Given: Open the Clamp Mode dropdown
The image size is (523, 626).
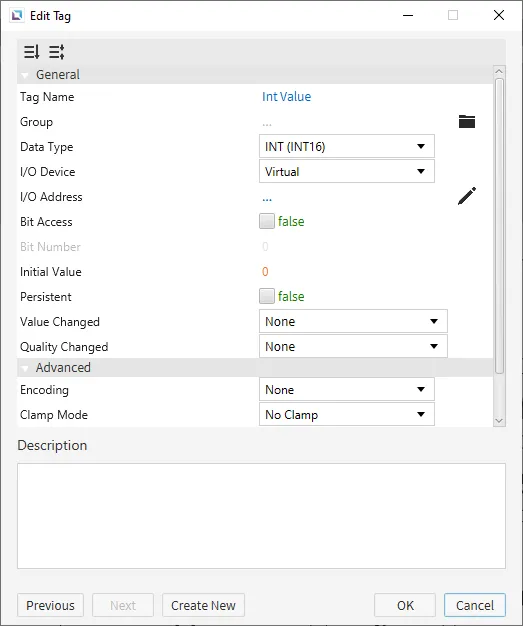Looking at the screenshot, I should [347, 414].
